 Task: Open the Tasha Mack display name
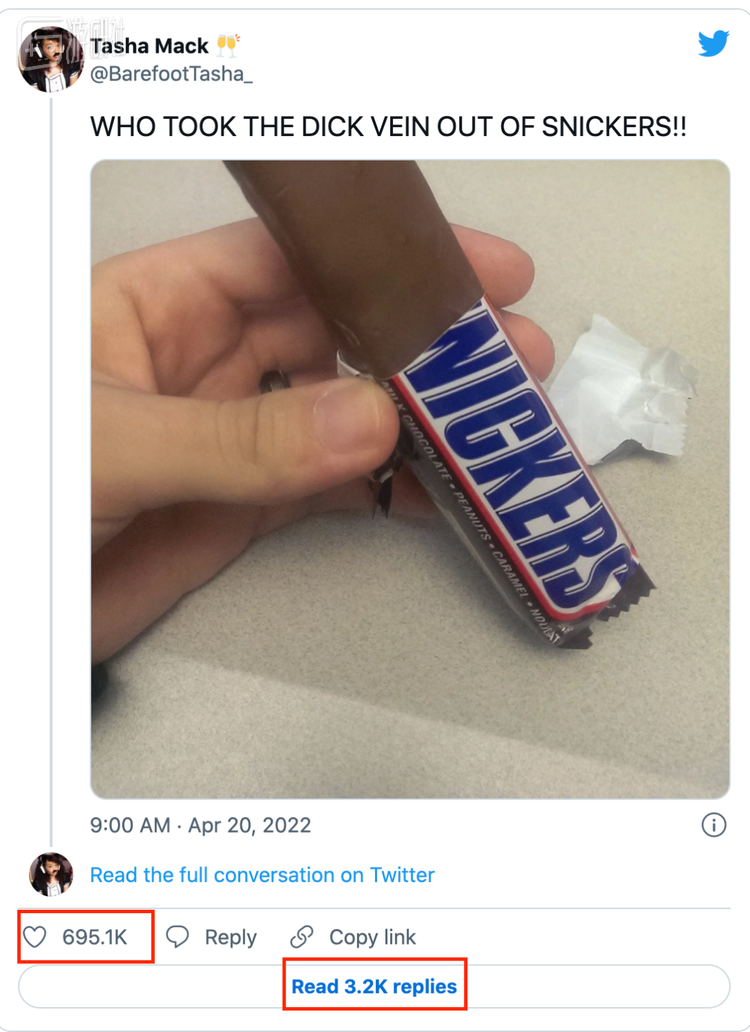pyautogui.click(x=149, y=46)
